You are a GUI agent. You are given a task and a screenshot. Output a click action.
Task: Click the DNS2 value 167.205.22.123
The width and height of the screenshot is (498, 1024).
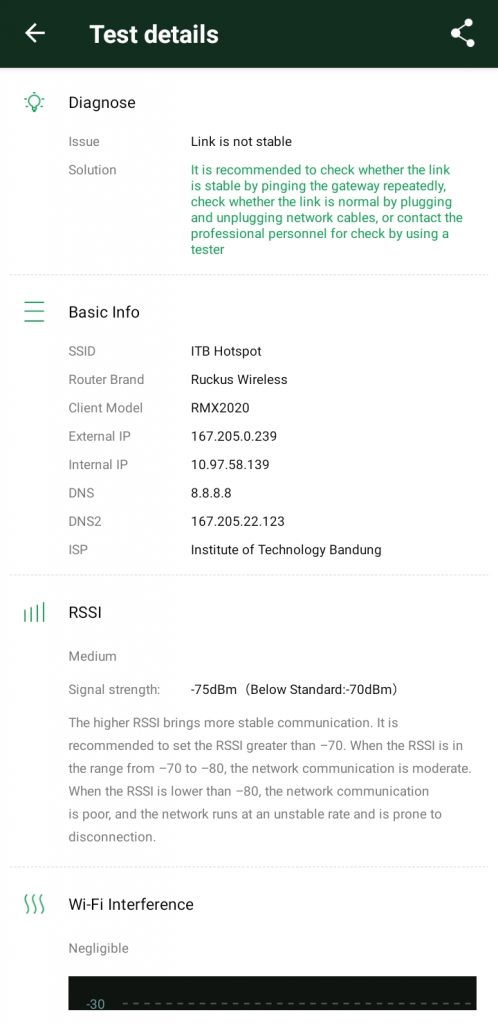238,522
